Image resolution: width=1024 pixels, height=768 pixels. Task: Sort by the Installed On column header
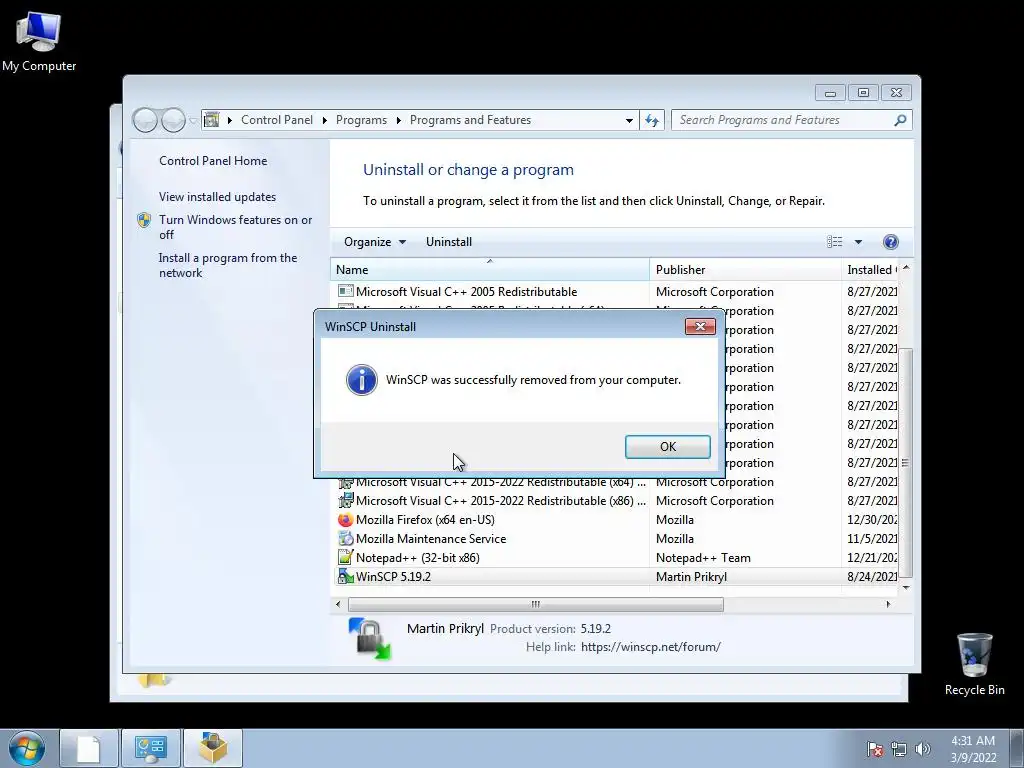[x=871, y=270]
